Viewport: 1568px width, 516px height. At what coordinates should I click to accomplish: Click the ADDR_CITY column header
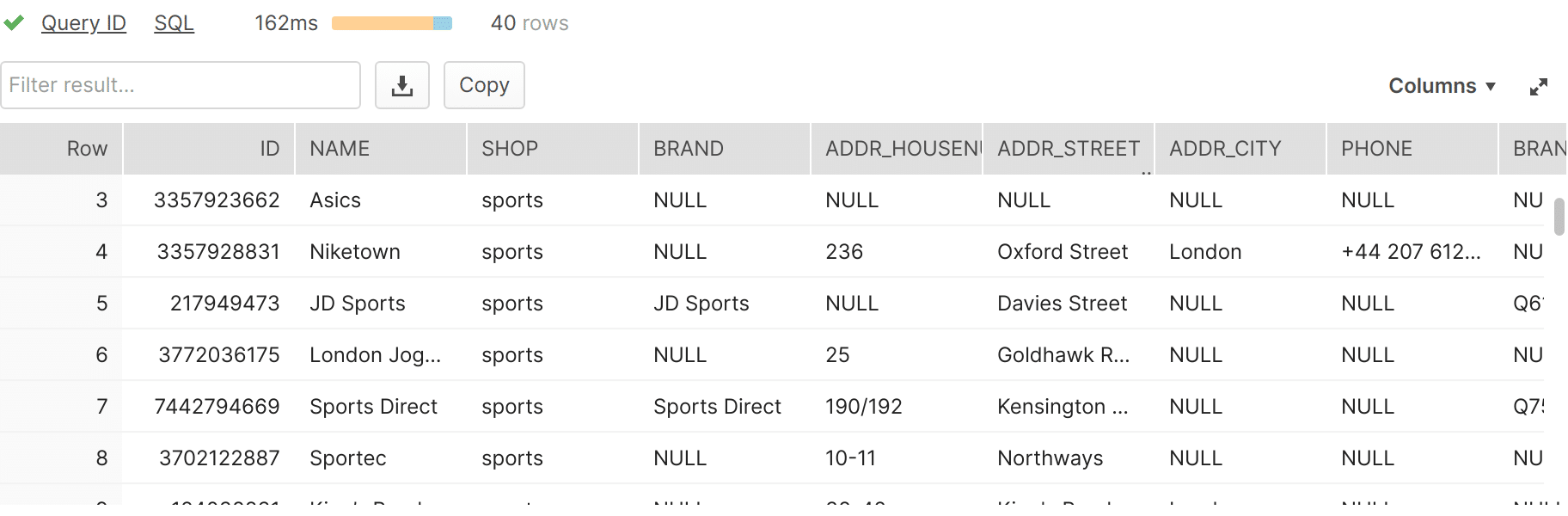point(1240,149)
